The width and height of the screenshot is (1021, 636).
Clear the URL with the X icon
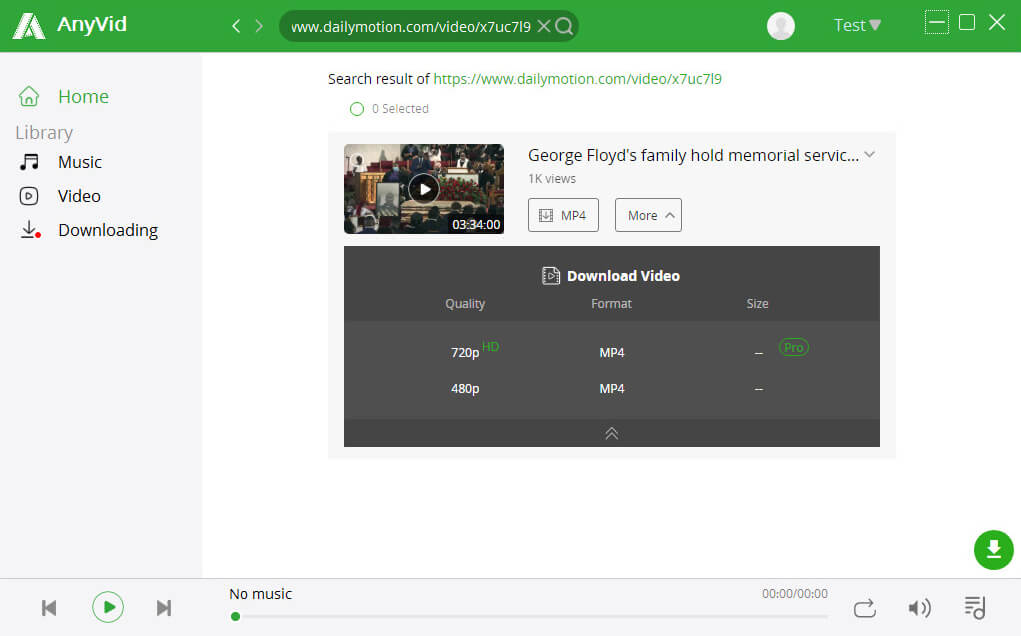point(544,26)
